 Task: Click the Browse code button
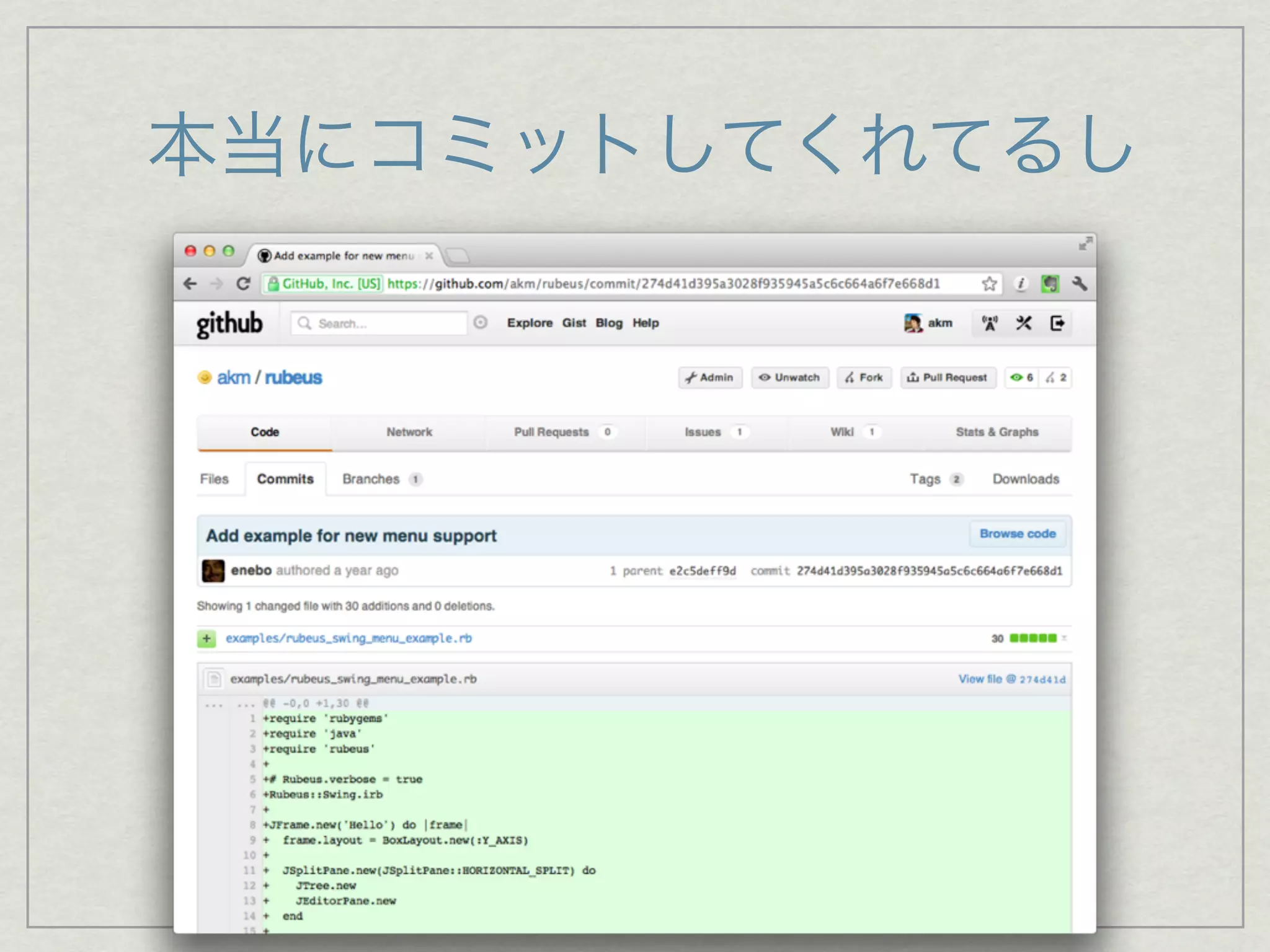pyautogui.click(x=1017, y=534)
